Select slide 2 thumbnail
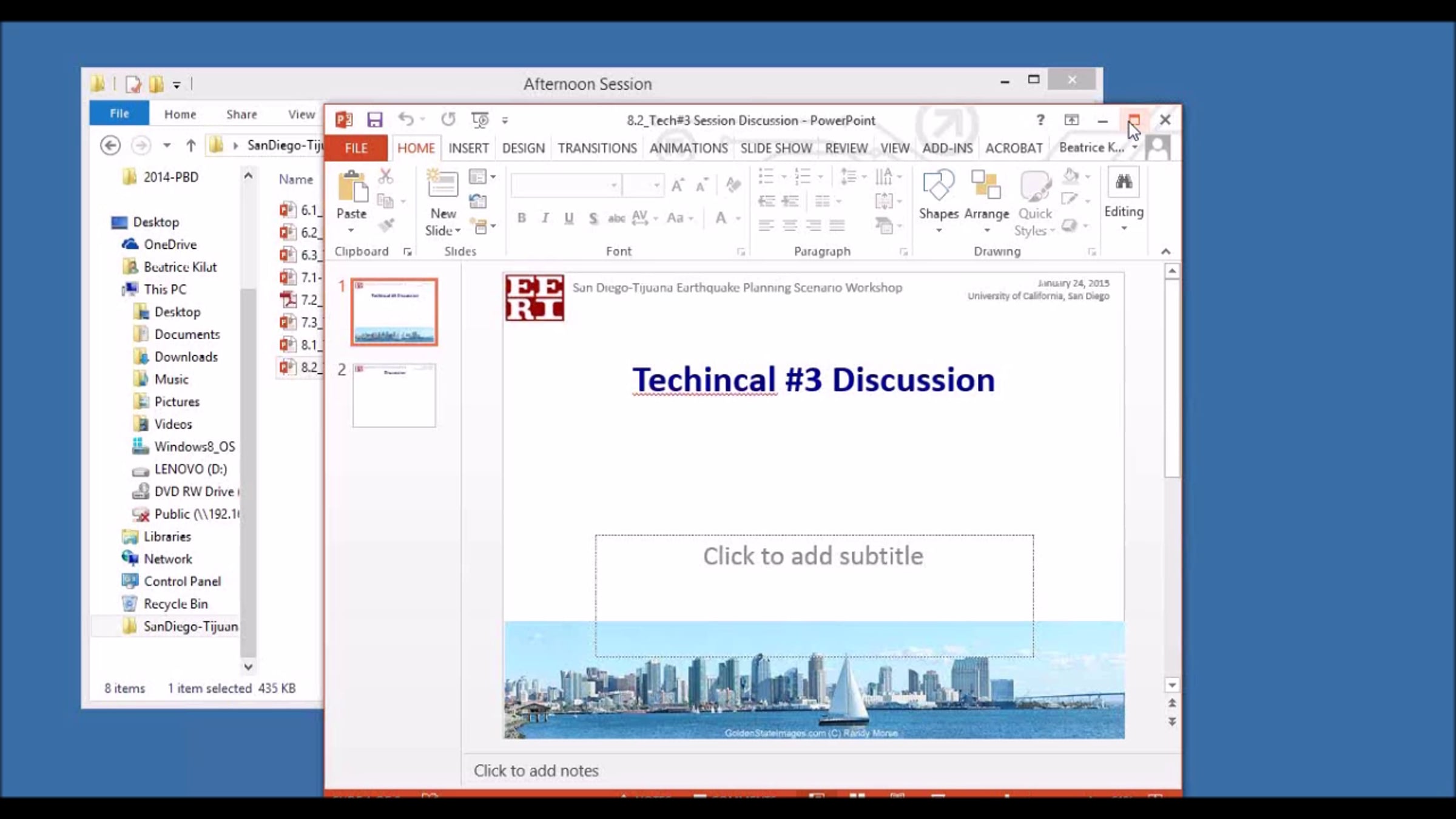The width and height of the screenshot is (1456, 819). pyautogui.click(x=394, y=396)
